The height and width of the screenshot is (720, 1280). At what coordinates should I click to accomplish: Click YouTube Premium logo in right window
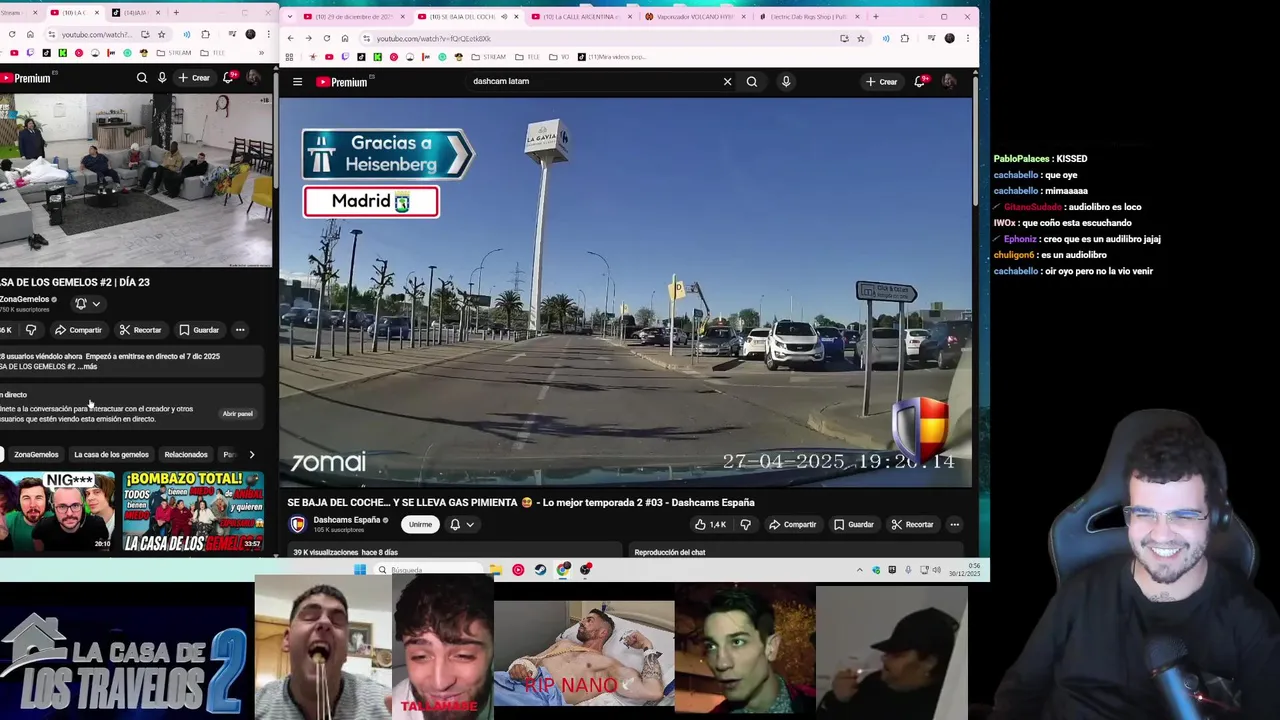[x=342, y=82]
